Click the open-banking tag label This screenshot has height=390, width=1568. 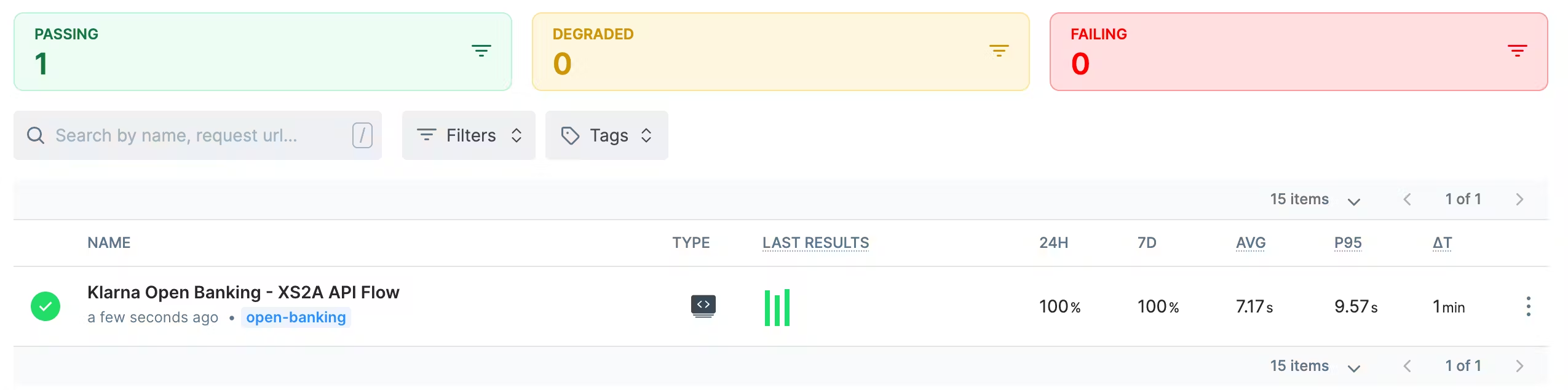[x=296, y=317]
